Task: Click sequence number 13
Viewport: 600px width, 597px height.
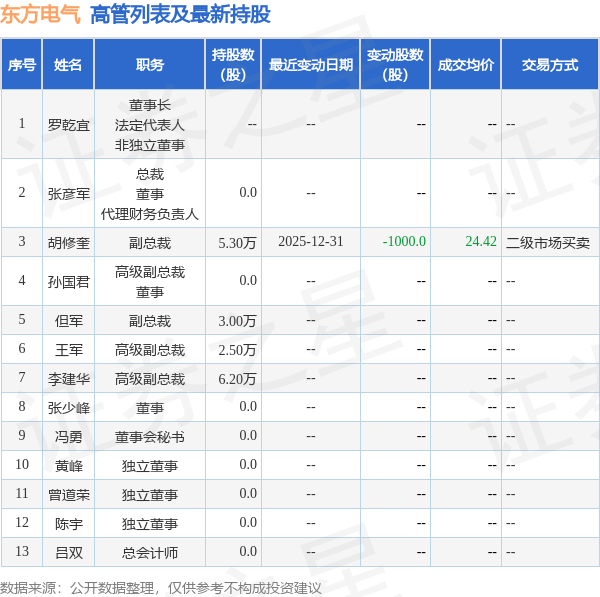Action: (x=22, y=551)
